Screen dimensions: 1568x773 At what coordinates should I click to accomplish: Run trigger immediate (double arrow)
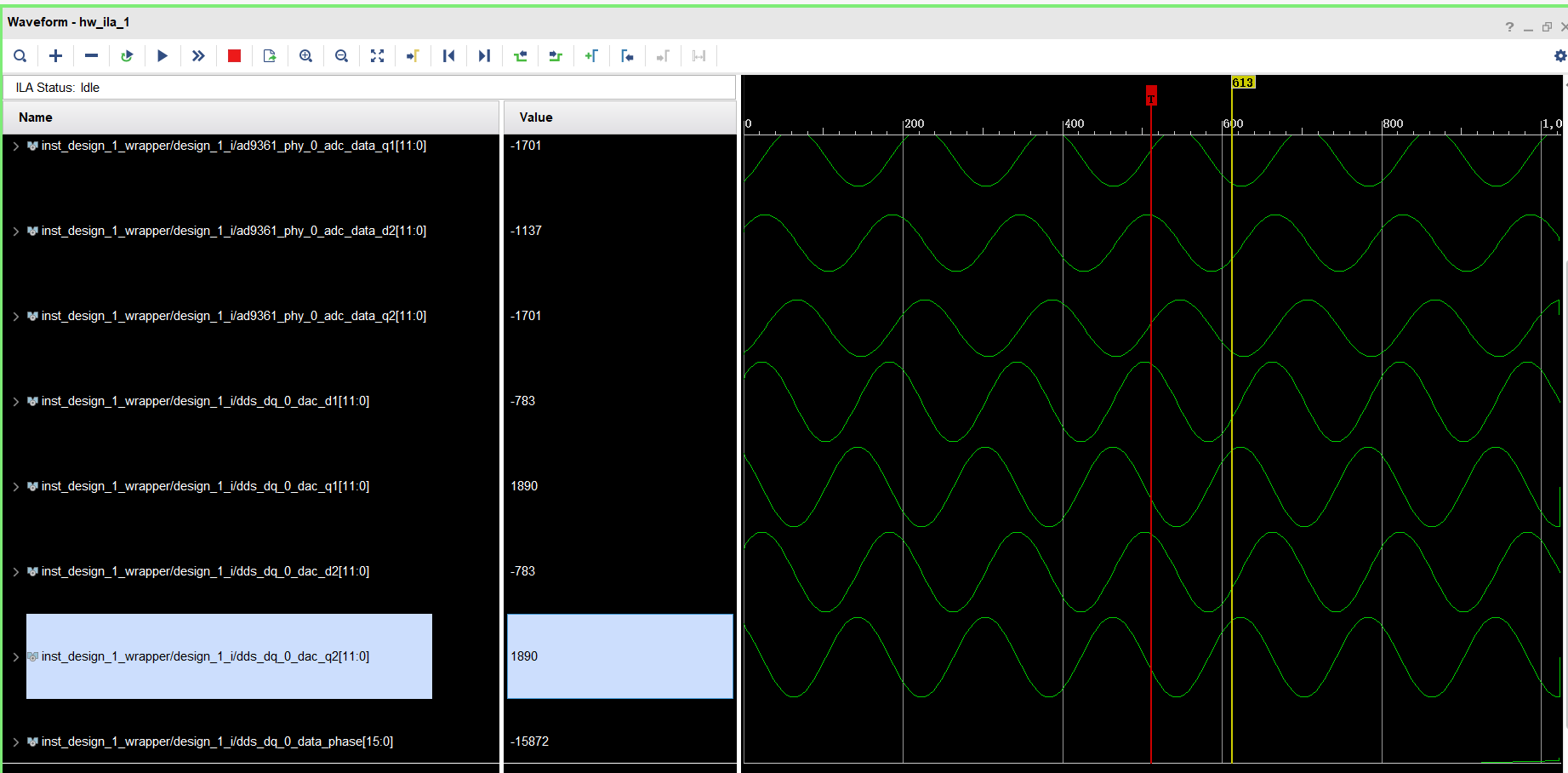198,56
